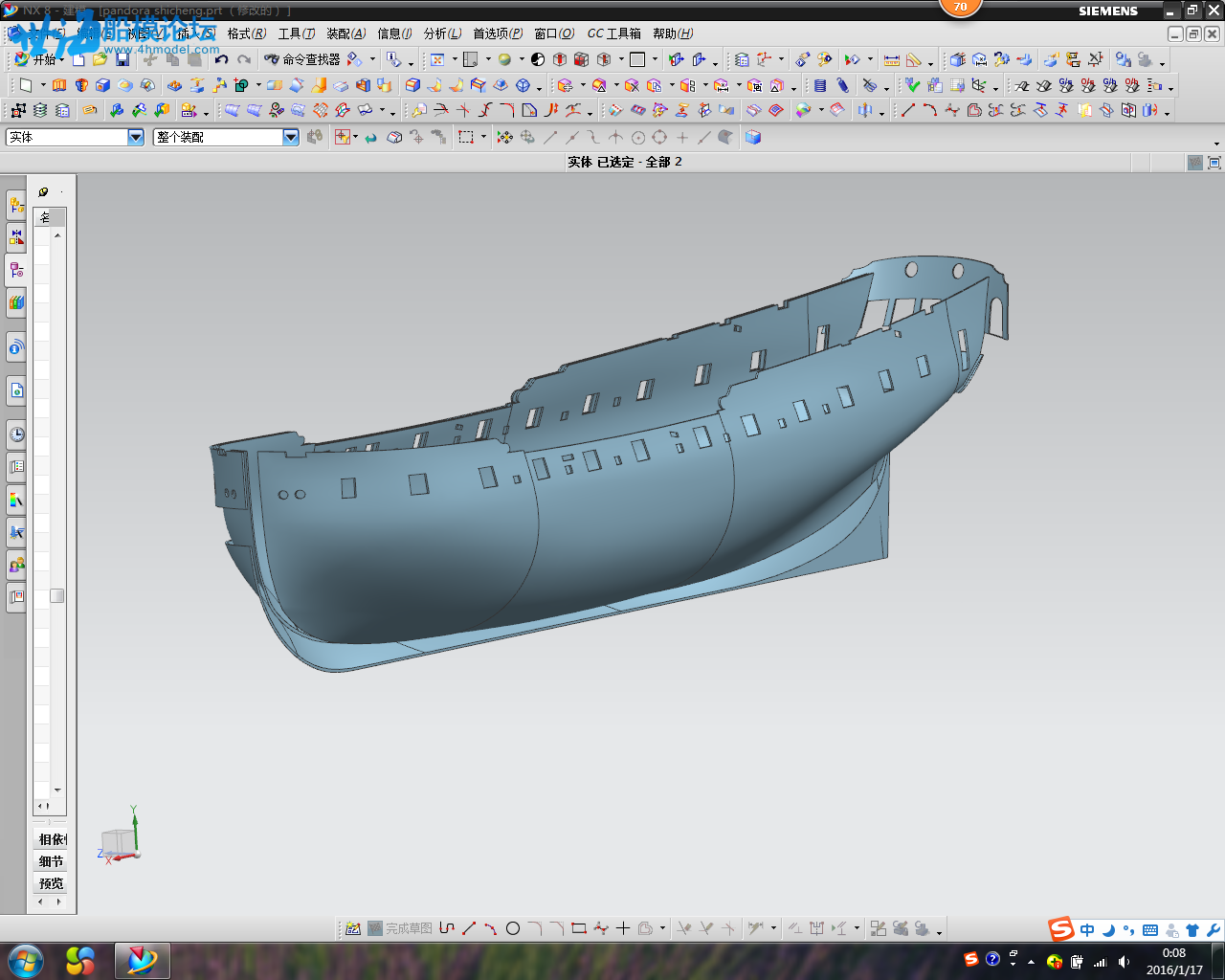Undo the last action
The image size is (1225, 980).
coord(221,59)
